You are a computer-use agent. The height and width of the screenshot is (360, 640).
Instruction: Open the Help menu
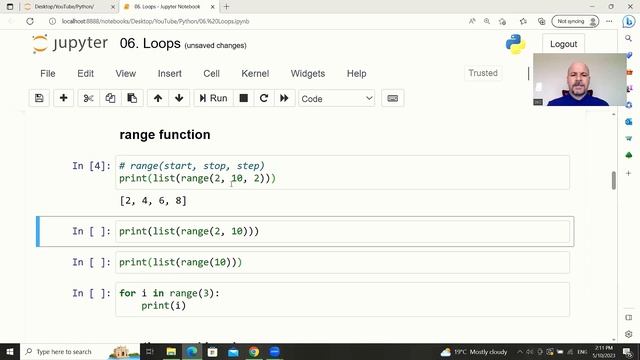coord(356,73)
